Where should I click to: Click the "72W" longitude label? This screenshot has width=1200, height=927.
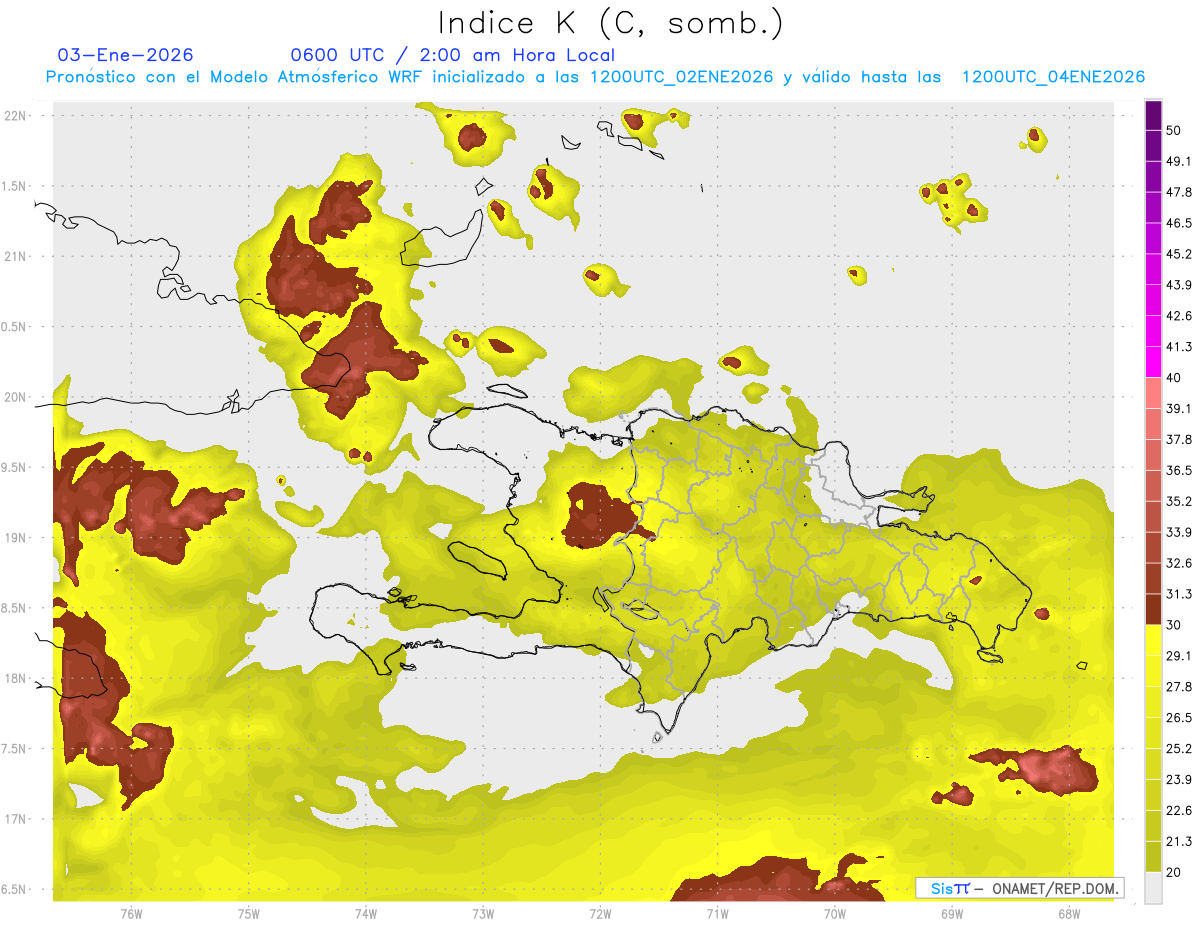point(600,914)
